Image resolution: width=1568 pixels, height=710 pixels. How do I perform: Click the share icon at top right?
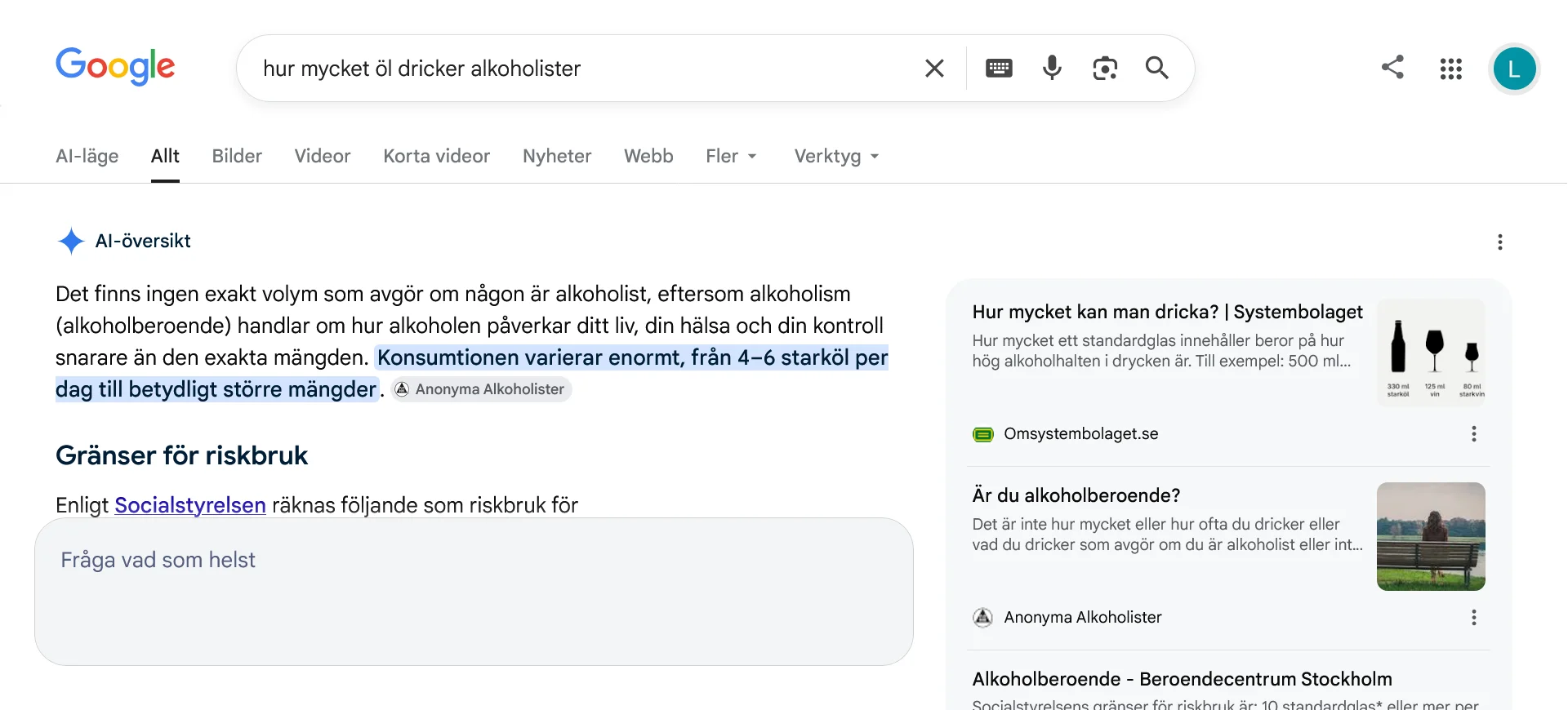coord(1392,67)
